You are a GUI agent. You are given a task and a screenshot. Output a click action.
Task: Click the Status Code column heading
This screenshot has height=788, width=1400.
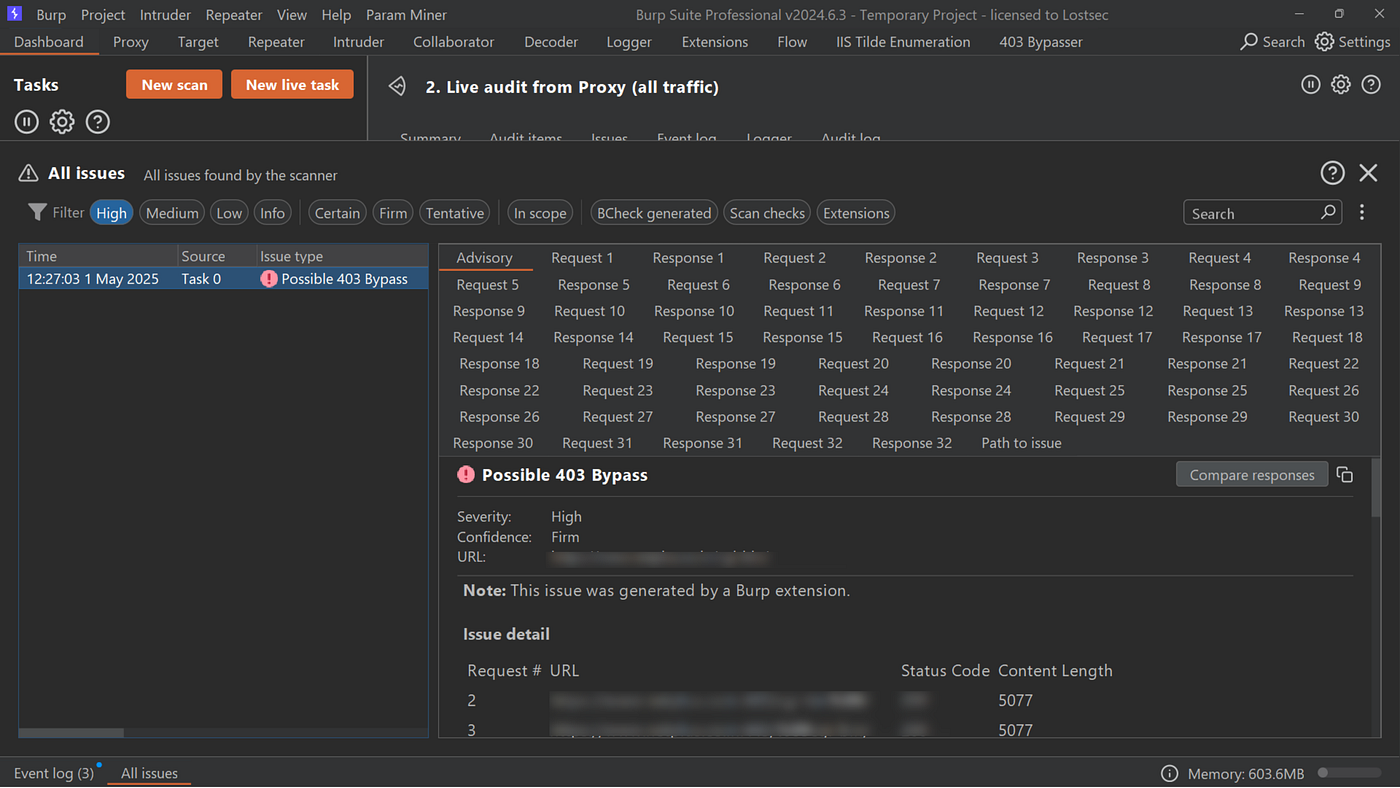945,671
